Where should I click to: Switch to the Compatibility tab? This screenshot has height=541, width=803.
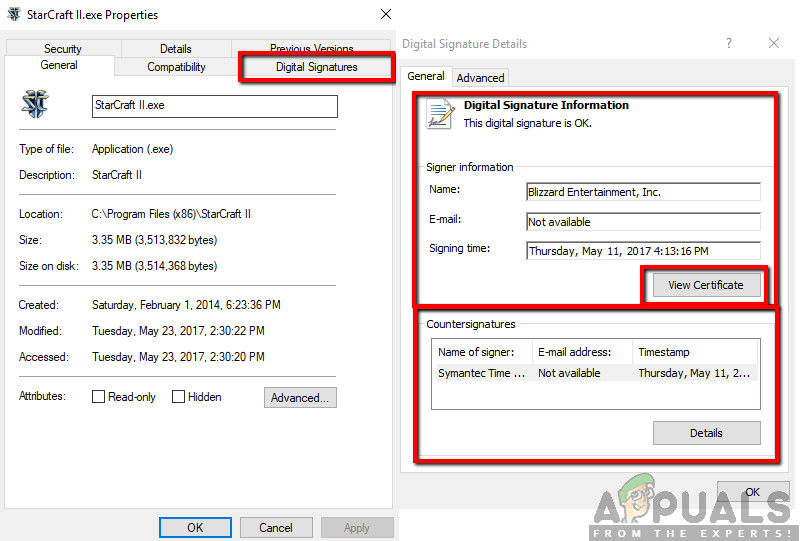coord(176,67)
